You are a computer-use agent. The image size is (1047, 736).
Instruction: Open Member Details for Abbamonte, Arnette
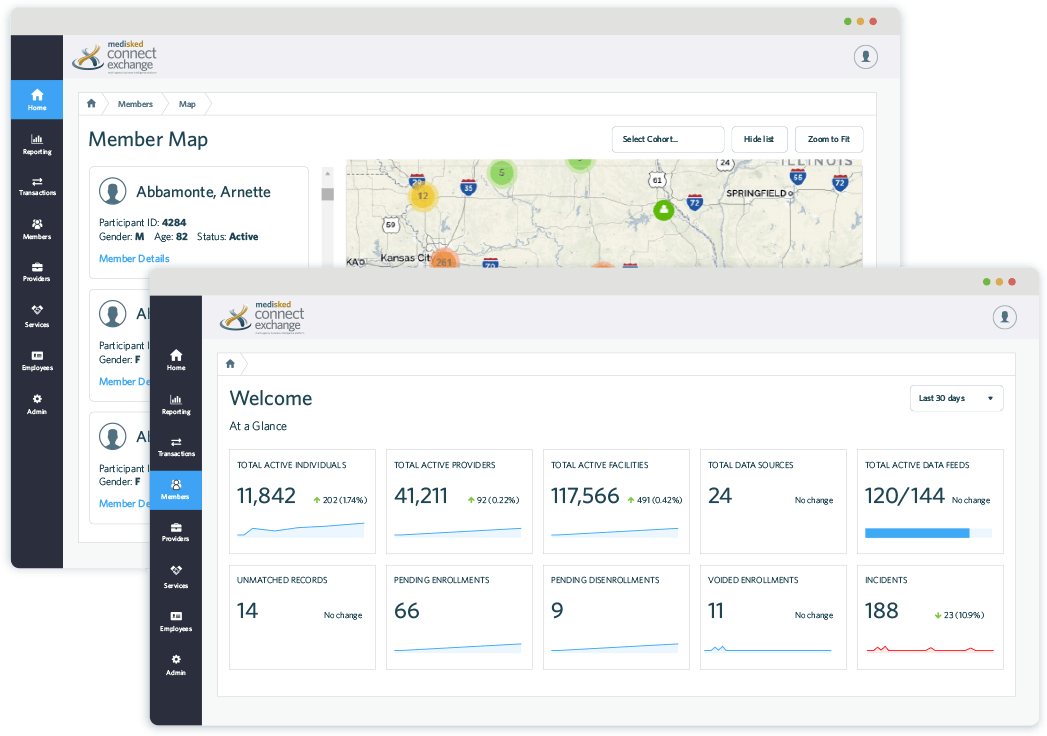click(134, 258)
